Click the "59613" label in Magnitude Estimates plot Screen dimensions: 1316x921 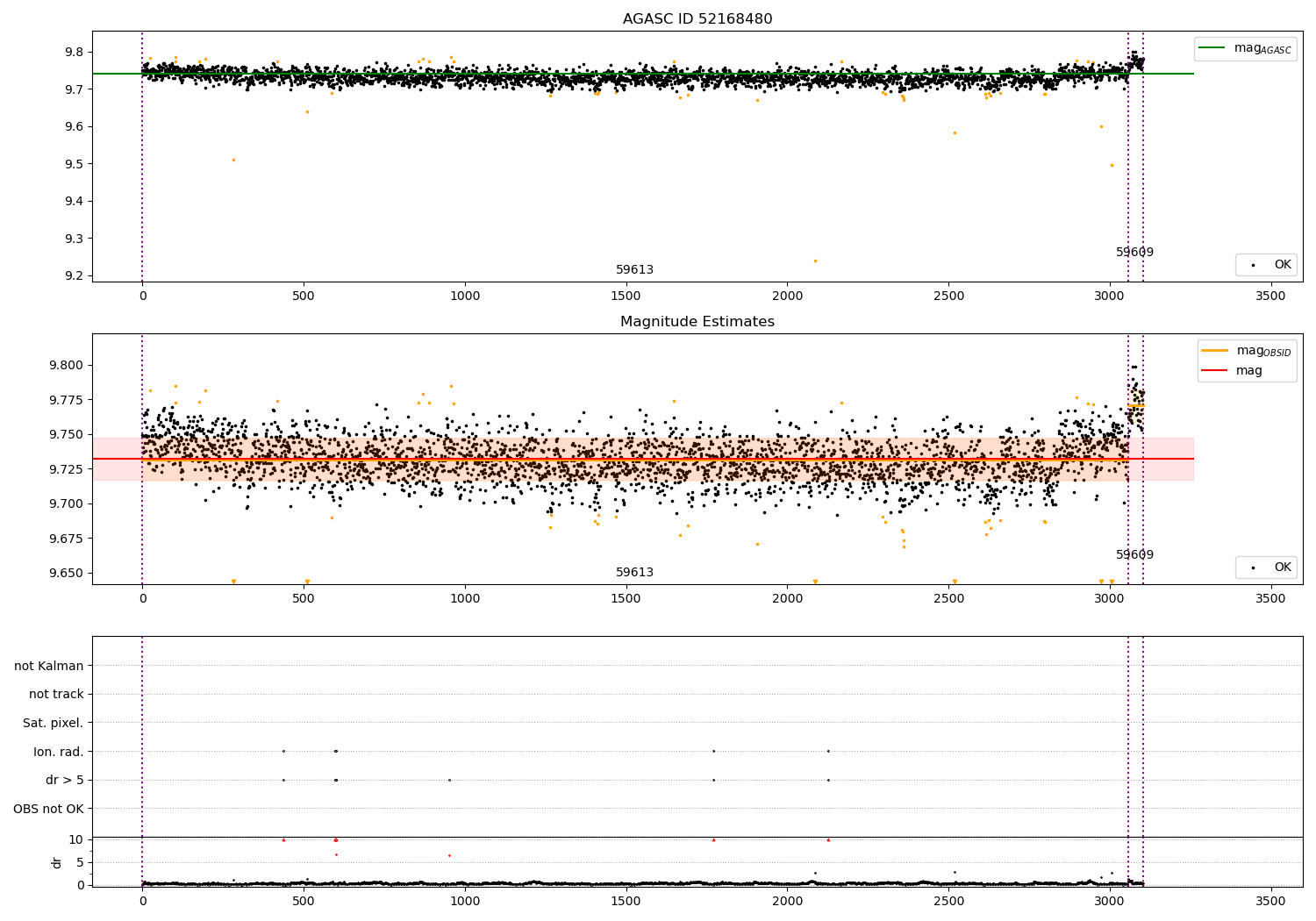[634, 573]
